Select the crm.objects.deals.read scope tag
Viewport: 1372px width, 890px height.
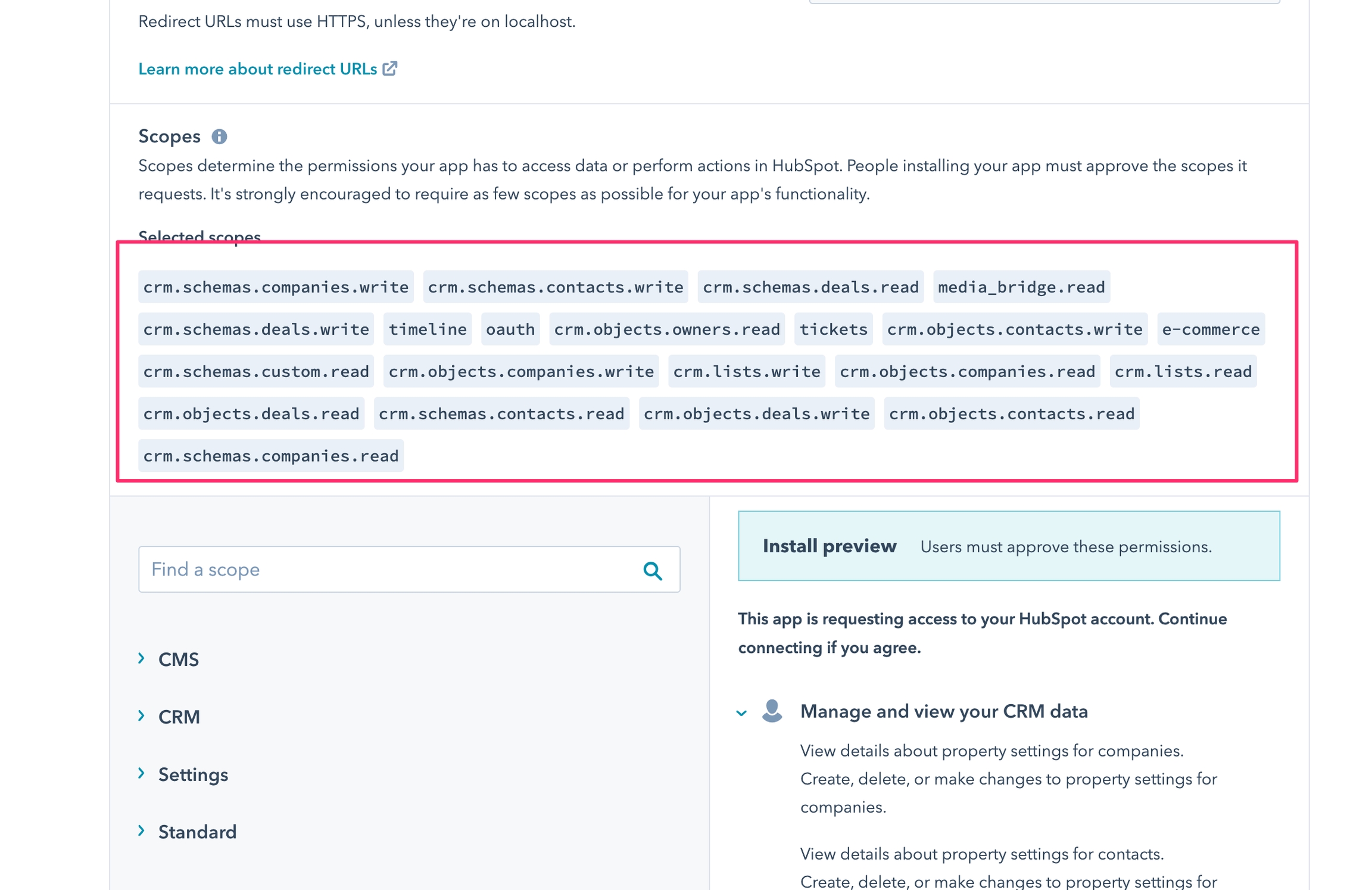click(251, 414)
